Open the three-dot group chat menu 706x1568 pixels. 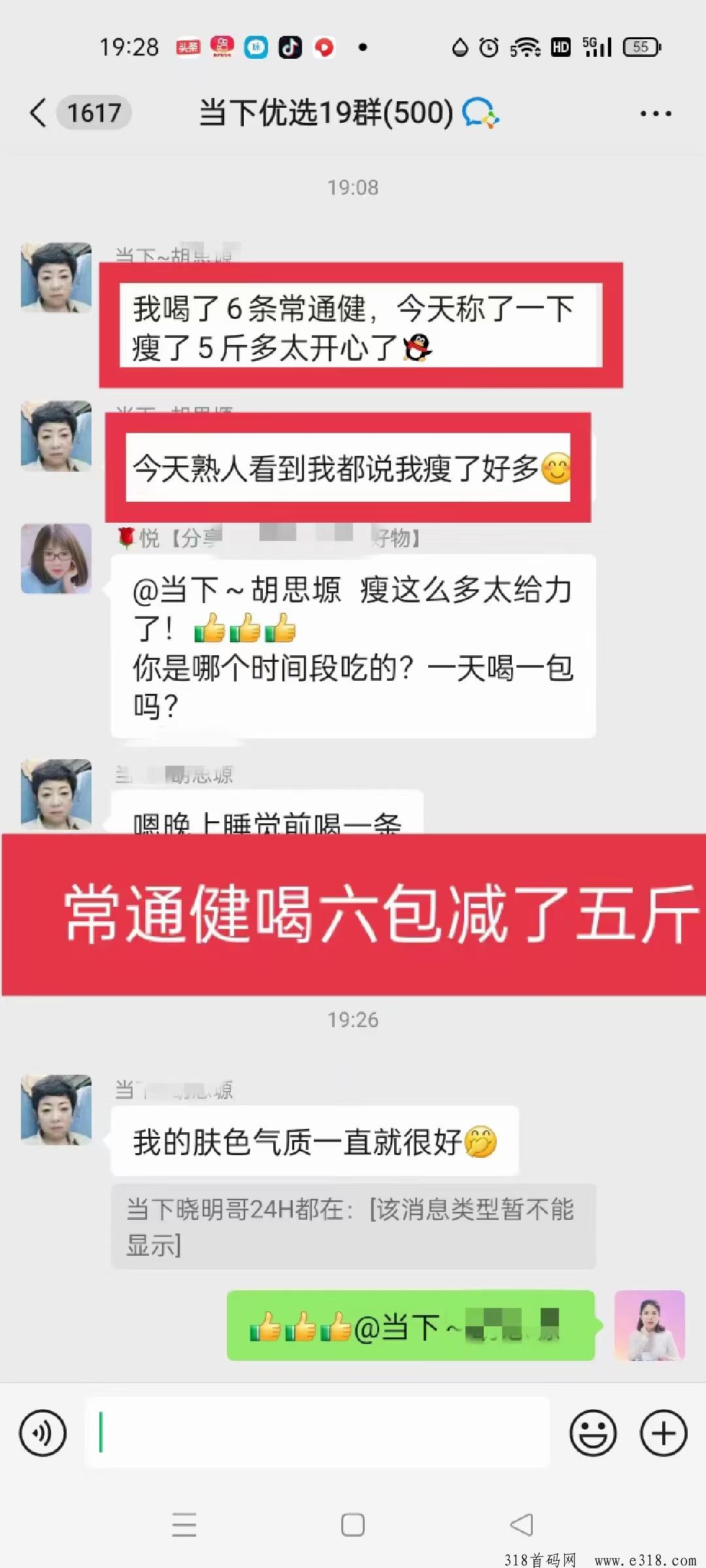656,114
